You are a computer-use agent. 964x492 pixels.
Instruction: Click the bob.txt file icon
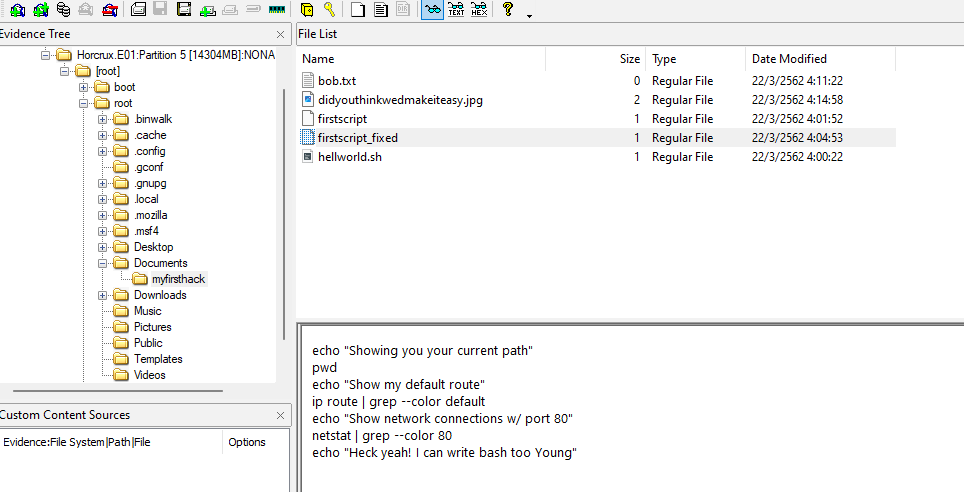(x=308, y=81)
